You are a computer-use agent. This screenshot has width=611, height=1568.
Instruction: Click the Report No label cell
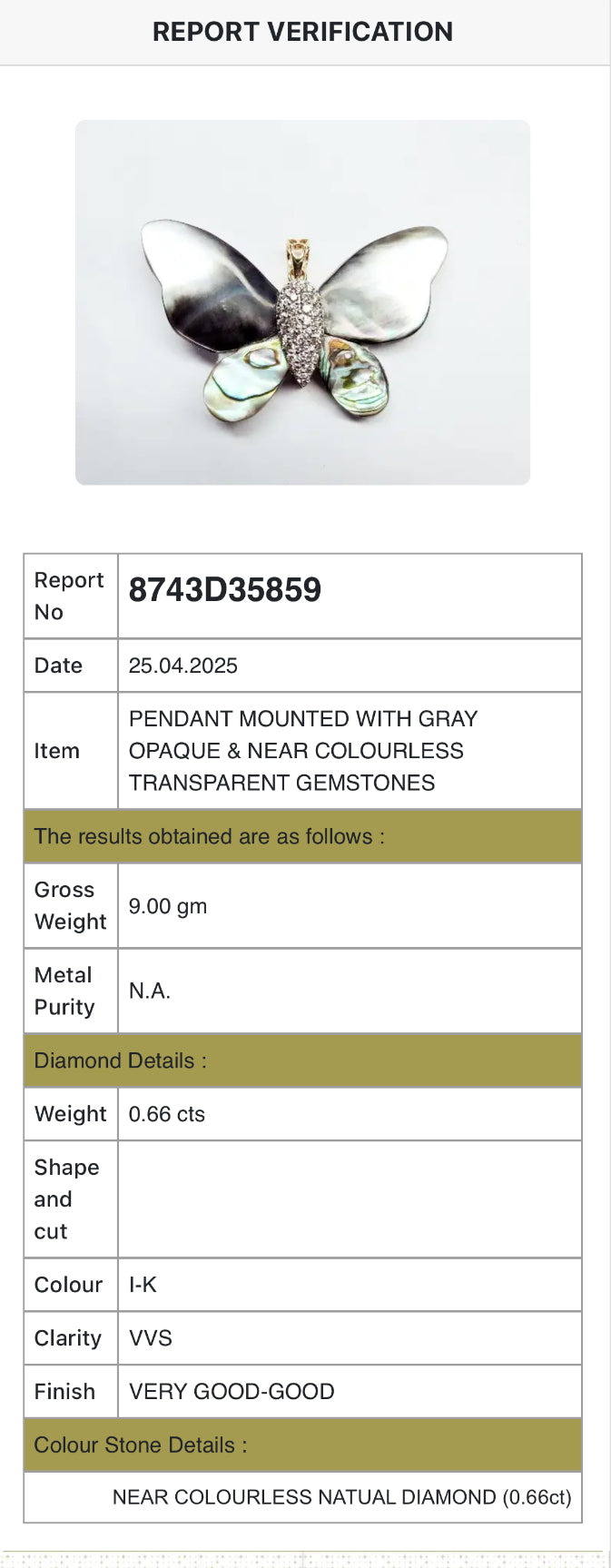coord(70,597)
